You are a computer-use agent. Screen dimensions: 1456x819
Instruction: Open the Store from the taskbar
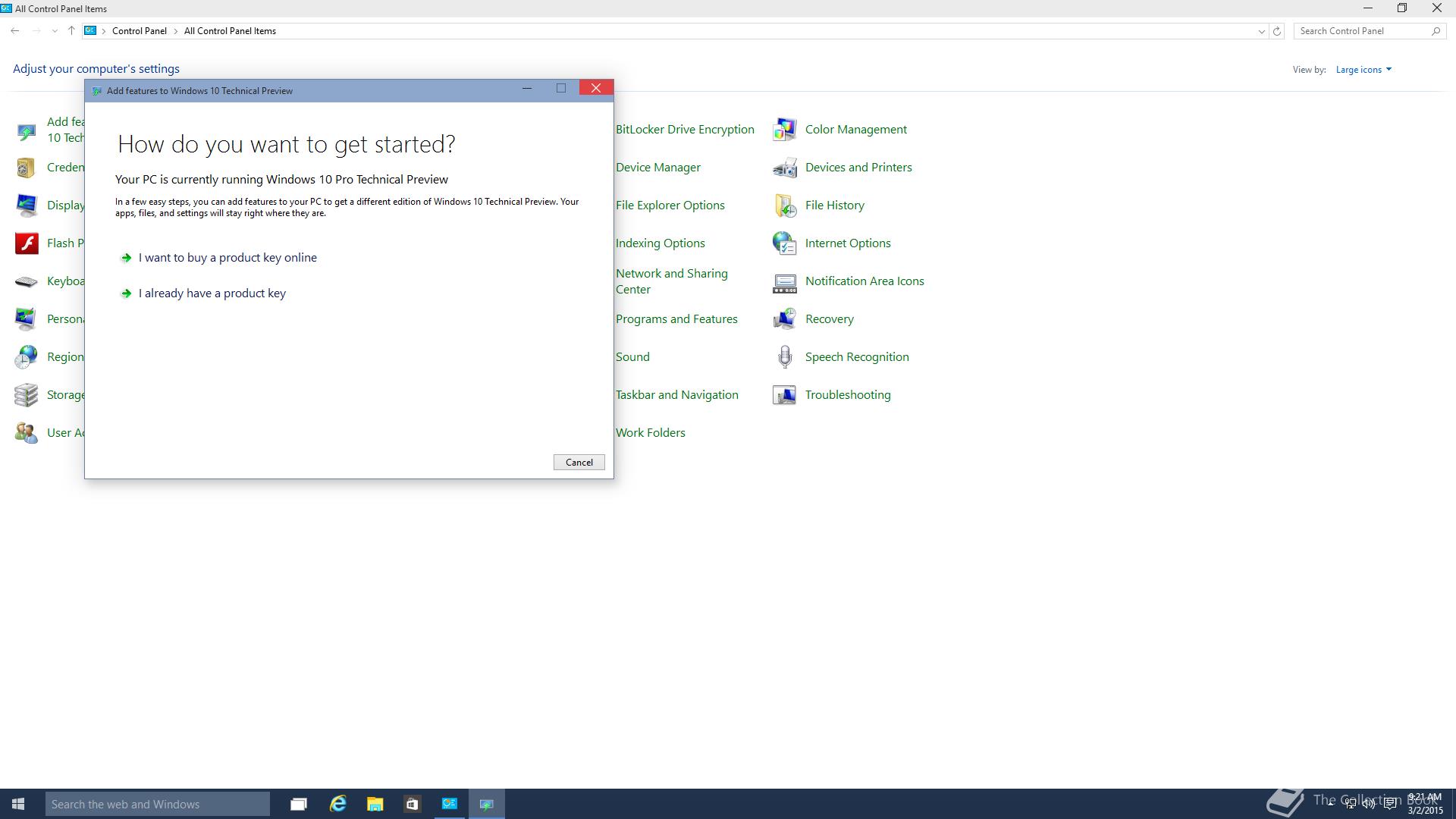click(412, 804)
